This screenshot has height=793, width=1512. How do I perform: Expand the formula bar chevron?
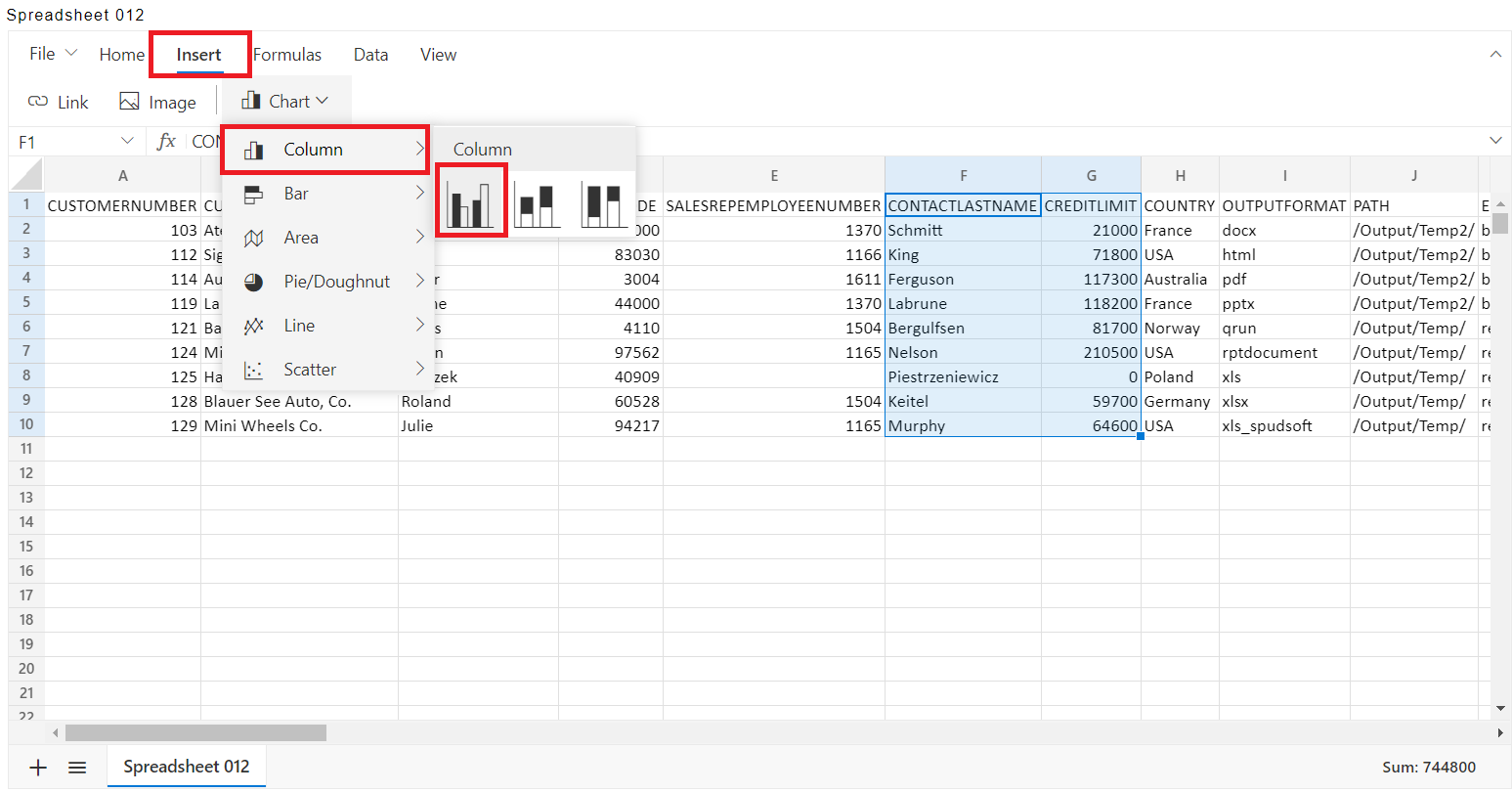point(1494,142)
